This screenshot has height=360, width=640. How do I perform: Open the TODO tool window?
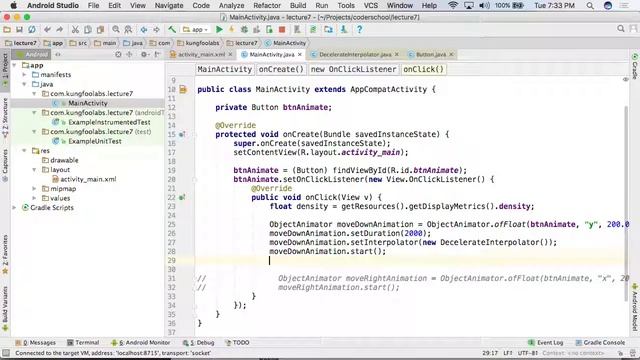237,342
